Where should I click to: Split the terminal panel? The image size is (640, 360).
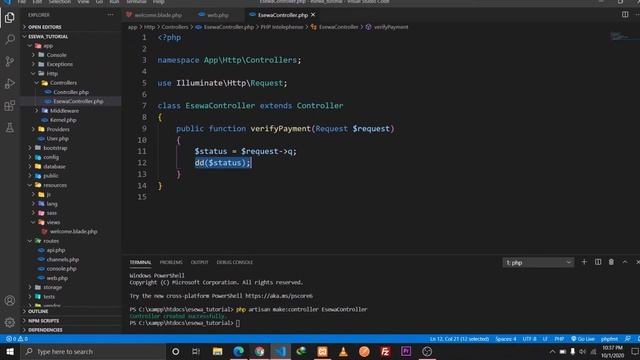[598, 262]
